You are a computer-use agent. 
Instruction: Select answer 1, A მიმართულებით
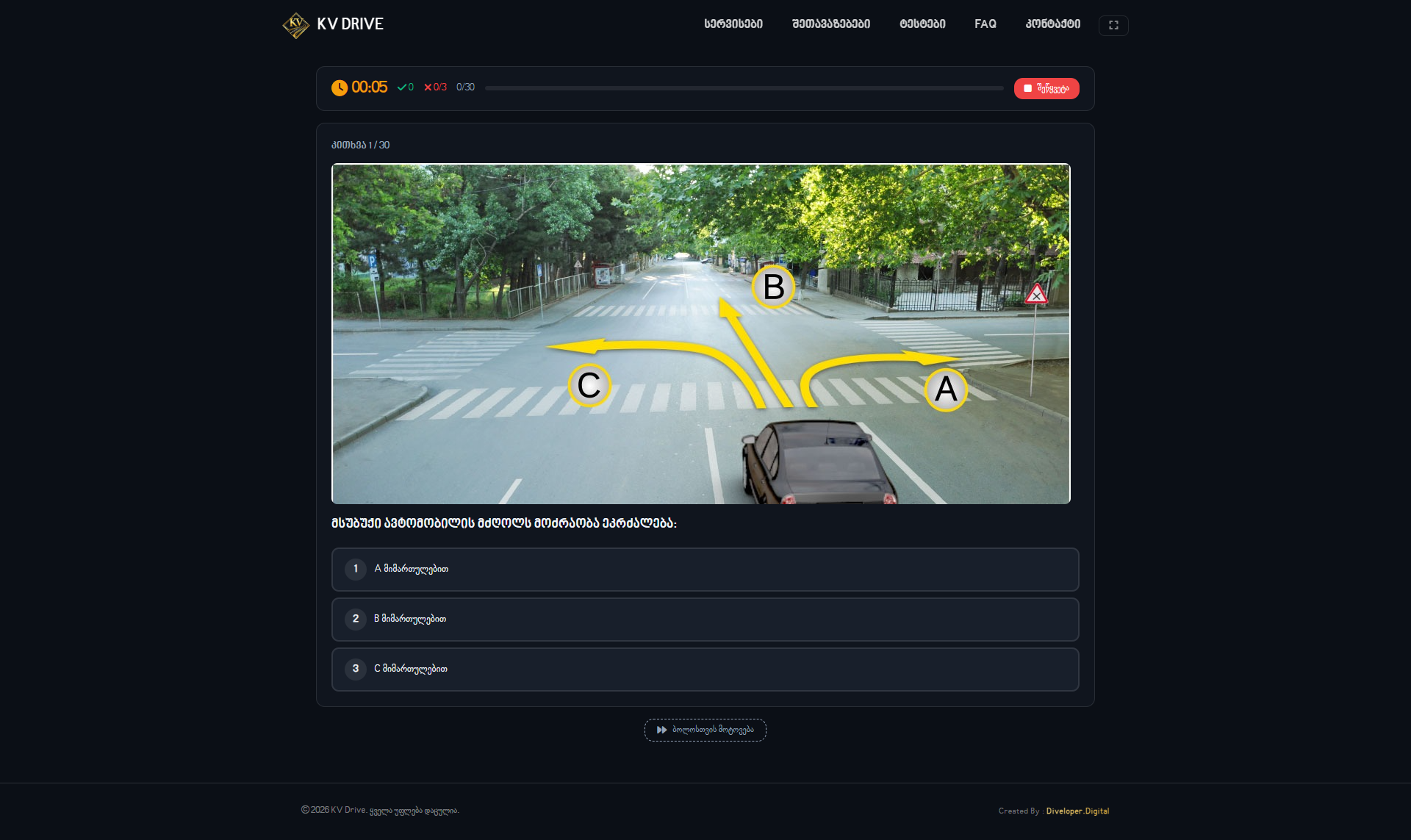pos(705,569)
